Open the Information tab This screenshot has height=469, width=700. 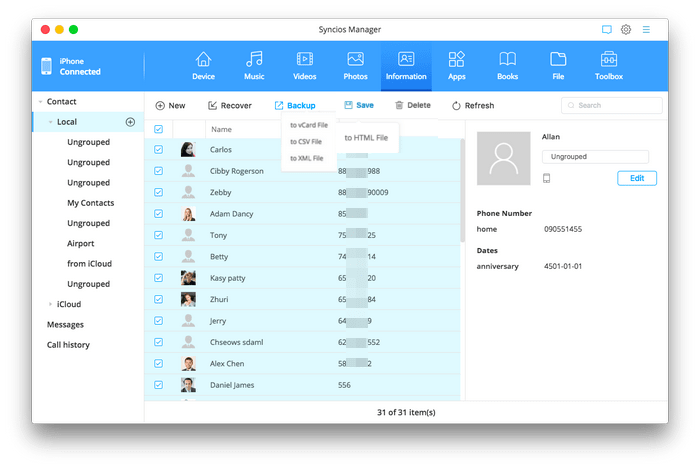click(x=406, y=66)
